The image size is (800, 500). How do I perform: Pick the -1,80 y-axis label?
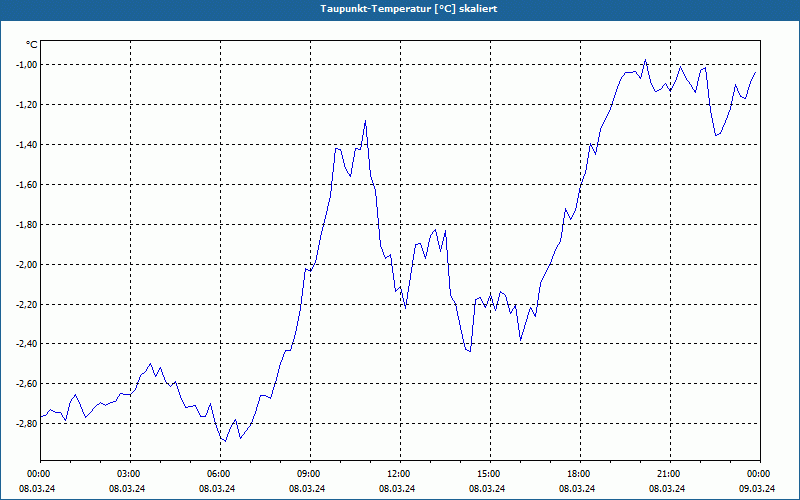(27, 224)
